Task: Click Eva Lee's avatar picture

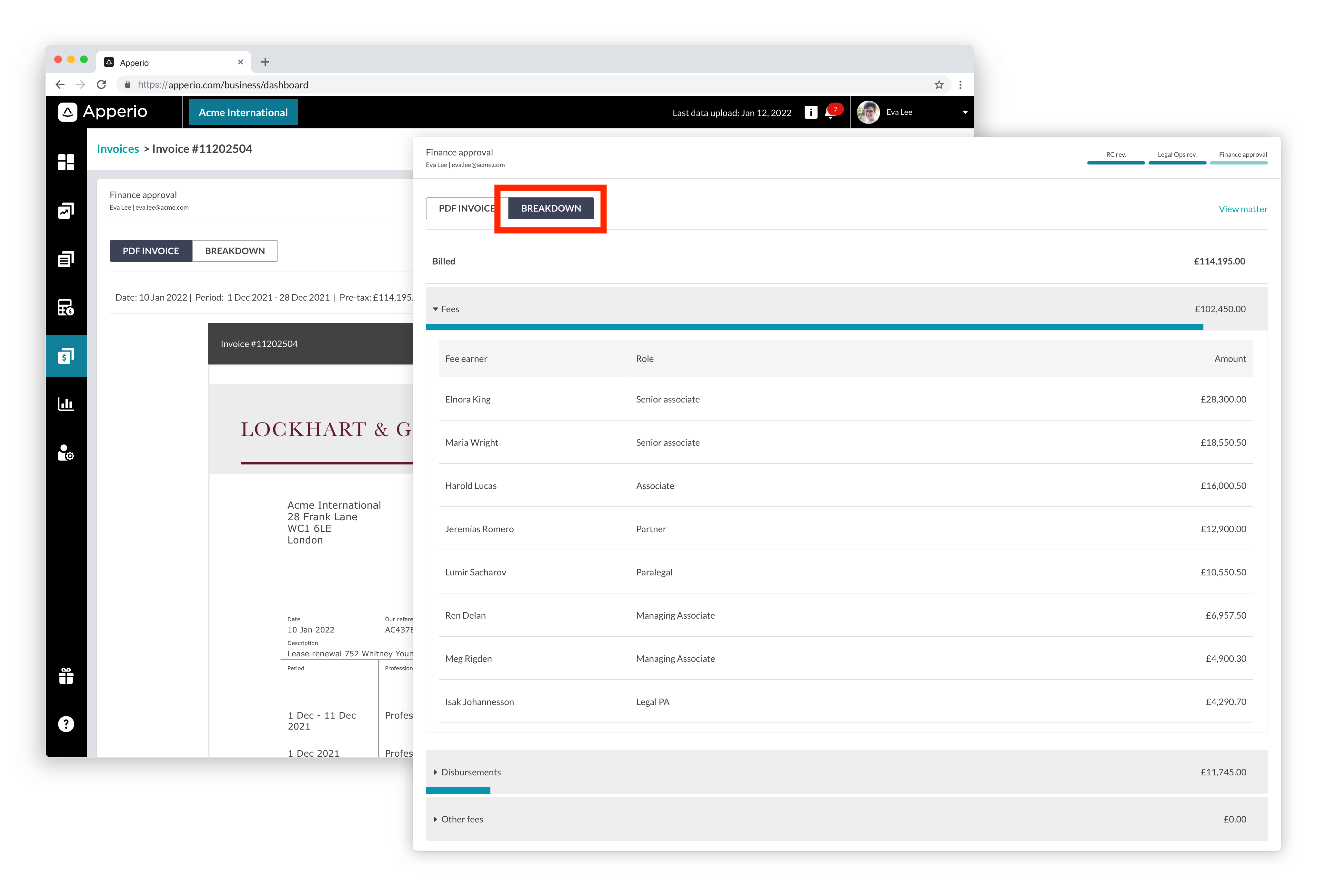Action: [869, 112]
